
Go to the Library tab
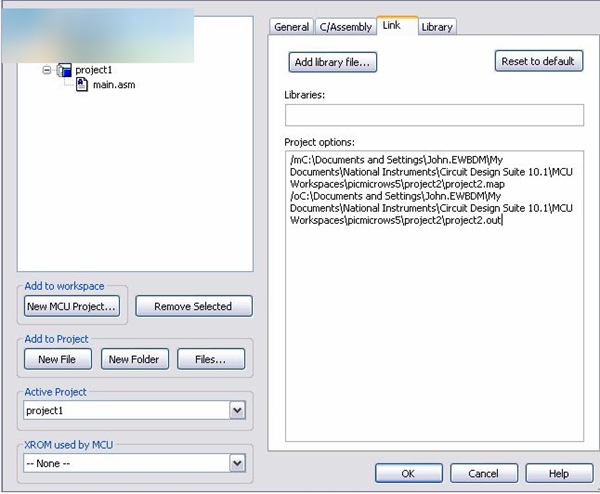coord(436,27)
